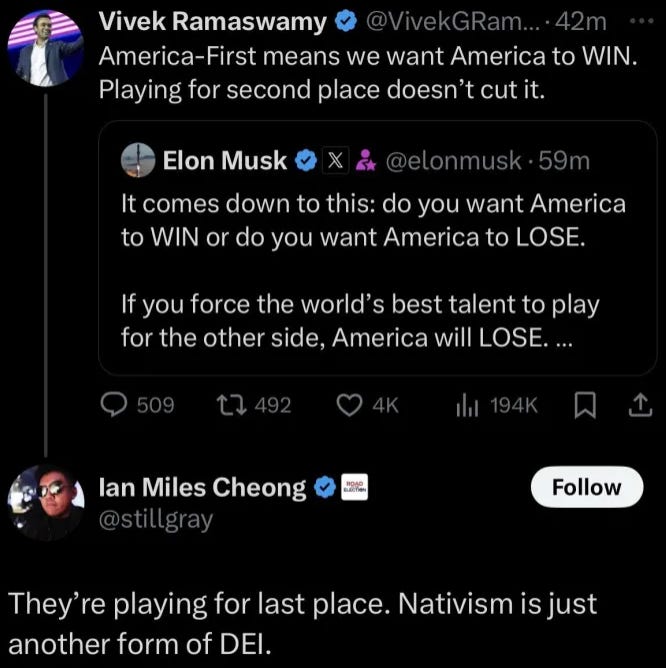Open the reply comment icon on Vivek's tweet

pyautogui.click(x=113, y=405)
